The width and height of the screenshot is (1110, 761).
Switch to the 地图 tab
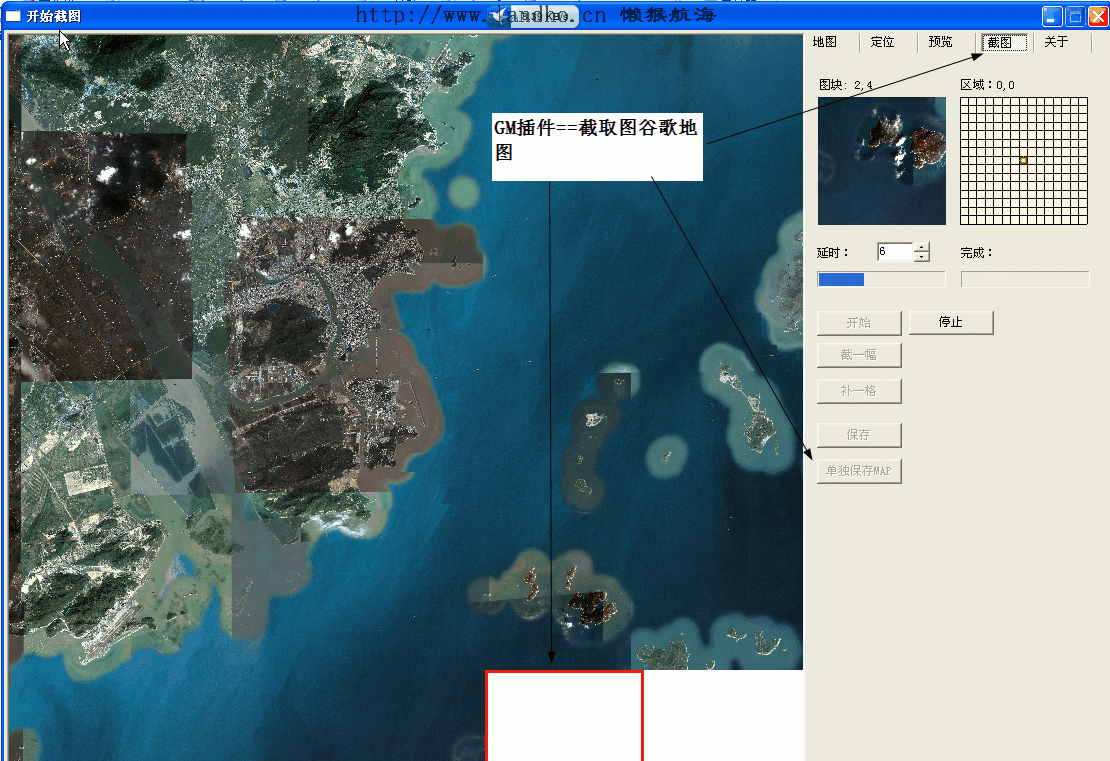(825, 42)
